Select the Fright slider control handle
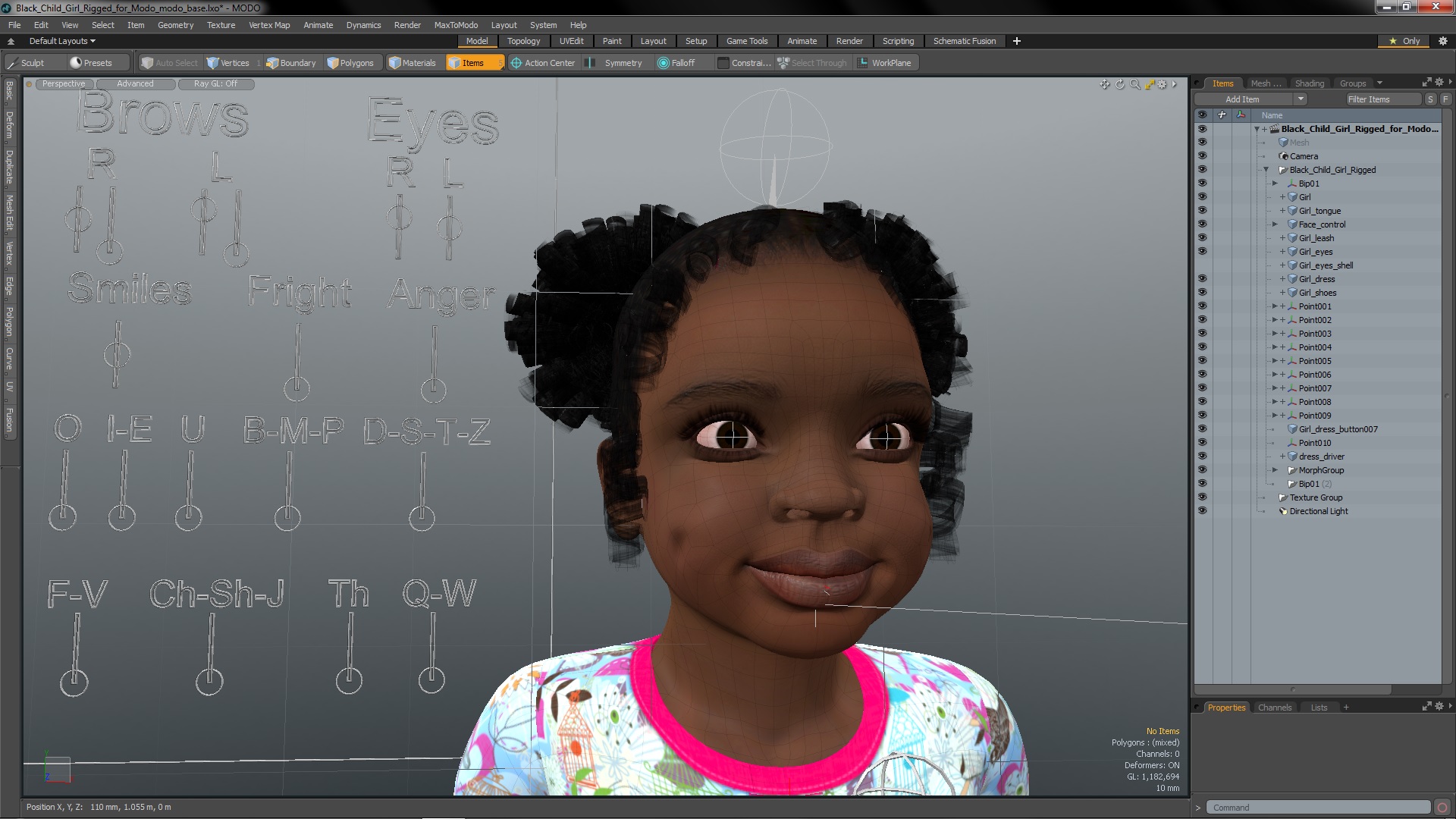 pyautogui.click(x=297, y=389)
